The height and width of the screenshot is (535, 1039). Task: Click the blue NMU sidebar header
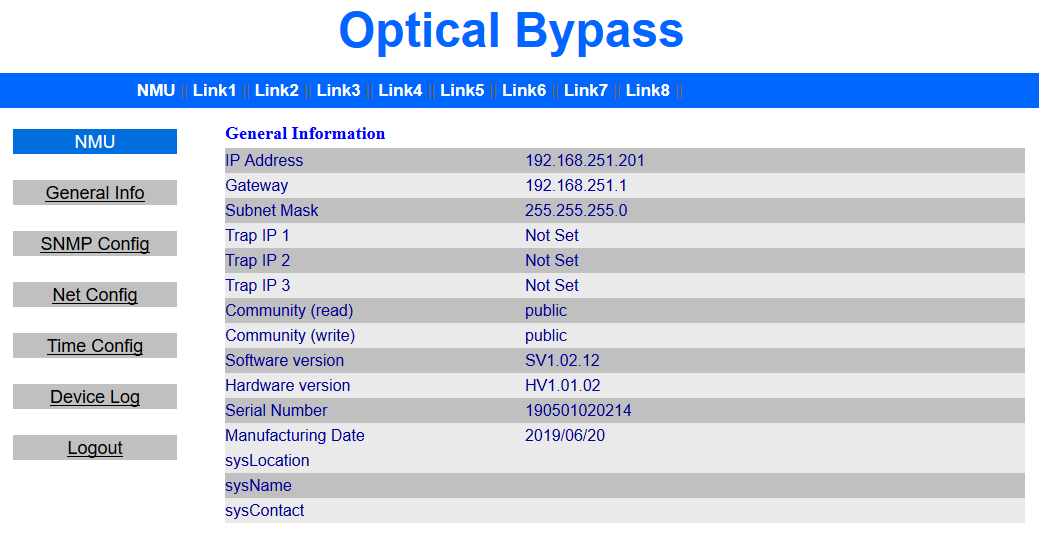point(95,142)
